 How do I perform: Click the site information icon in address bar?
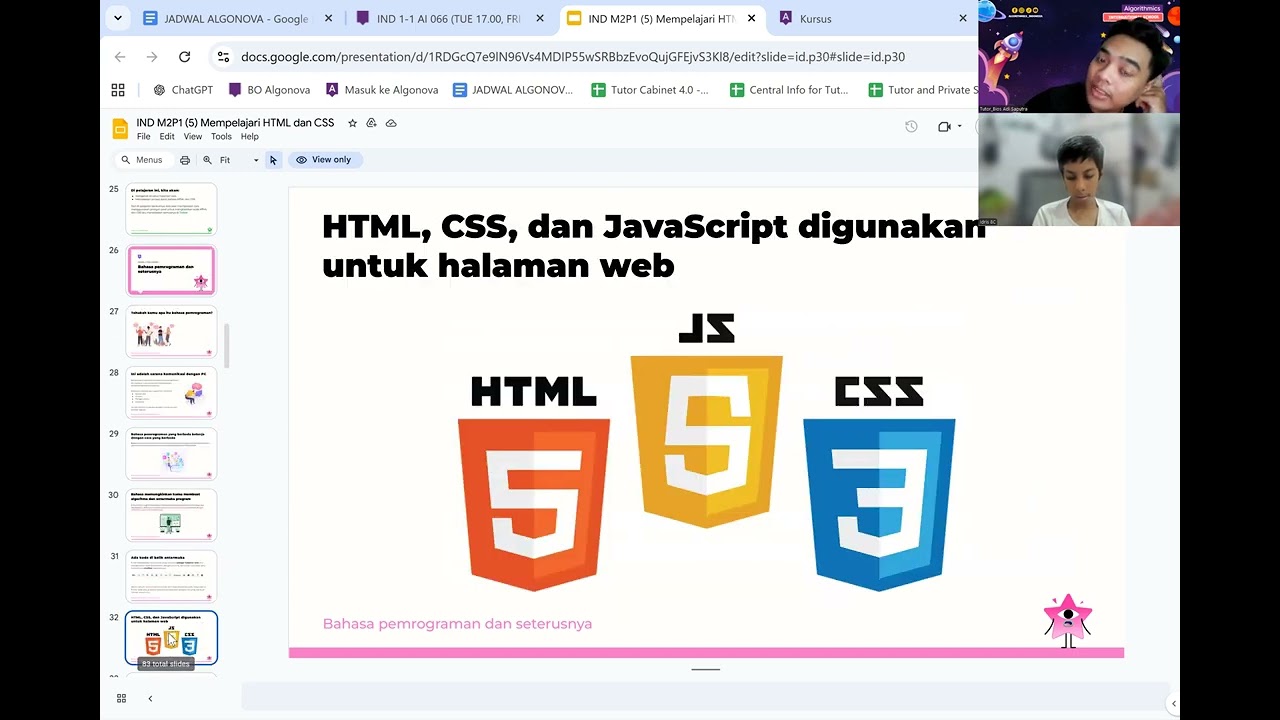[223, 57]
